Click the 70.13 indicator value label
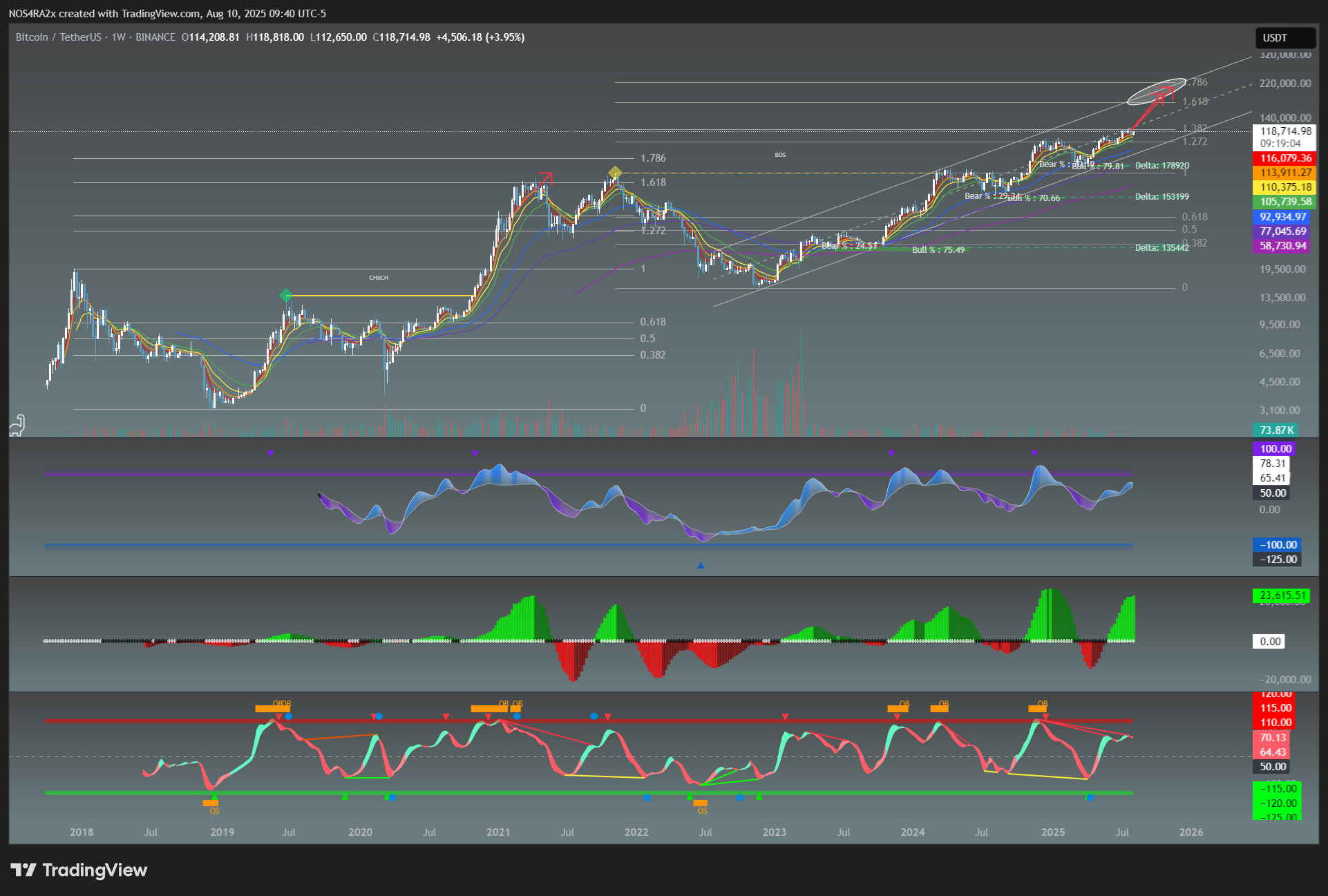 [1272, 738]
